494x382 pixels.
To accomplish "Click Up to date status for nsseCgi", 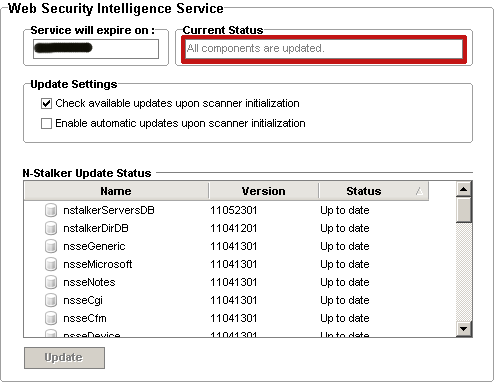I will click(345, 300).
